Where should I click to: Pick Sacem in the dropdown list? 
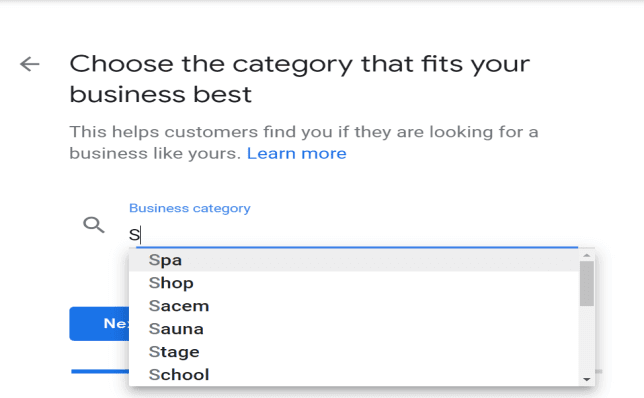click(x=354, y=306)
